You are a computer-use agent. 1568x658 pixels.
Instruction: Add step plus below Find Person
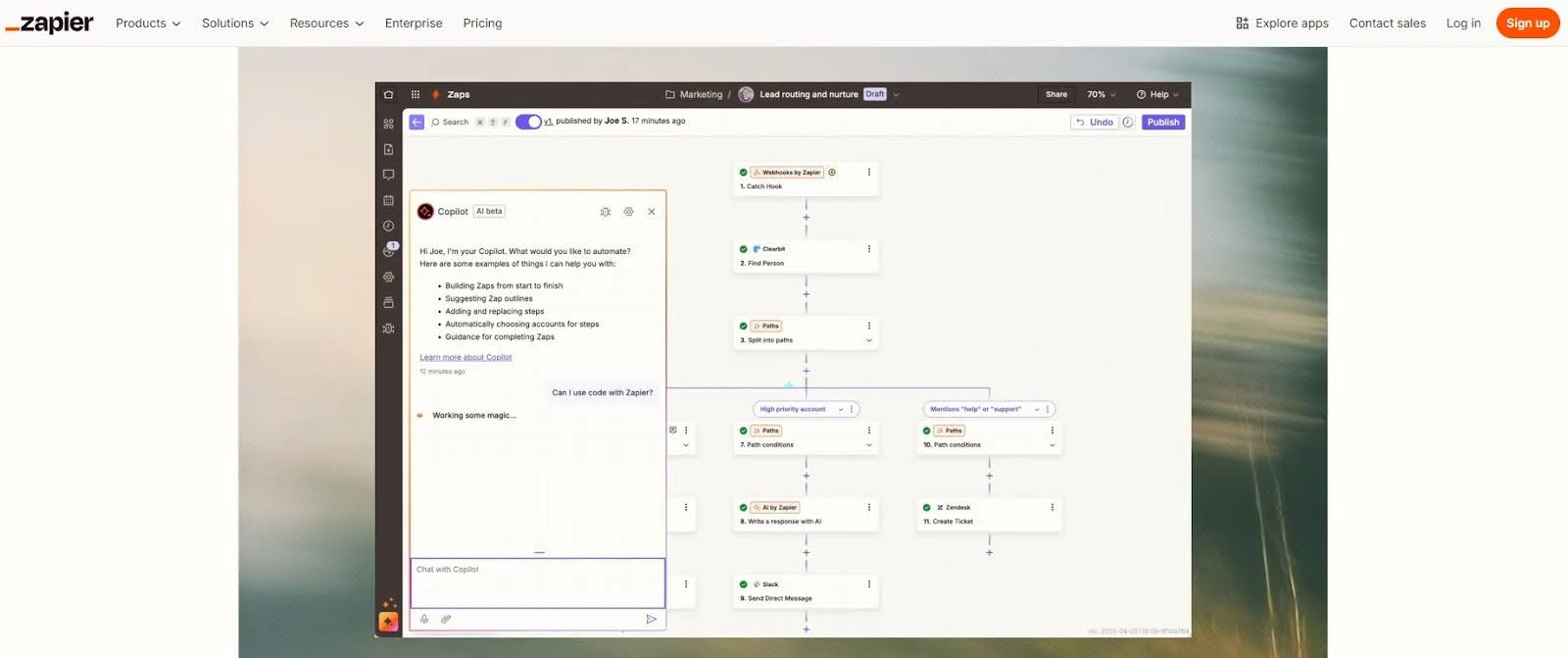[807, 294]
